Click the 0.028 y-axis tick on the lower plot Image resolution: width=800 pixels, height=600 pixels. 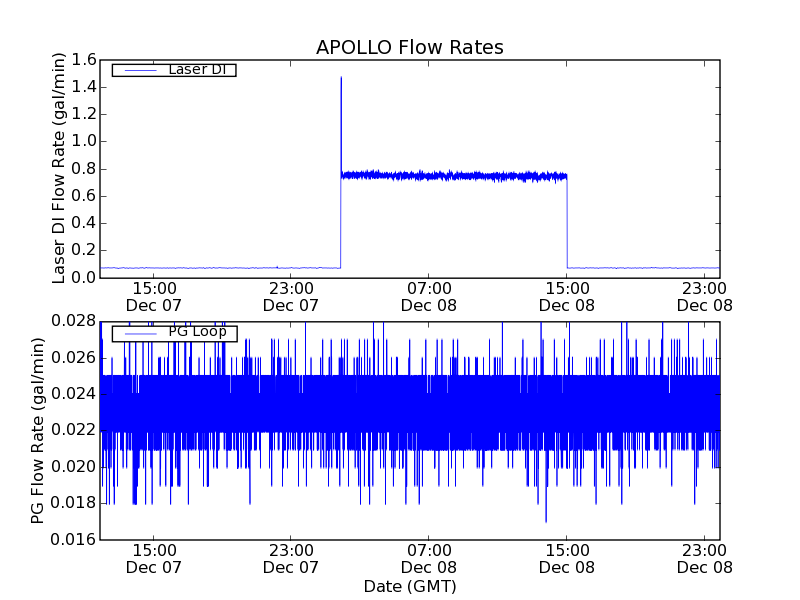coord(76,322)
